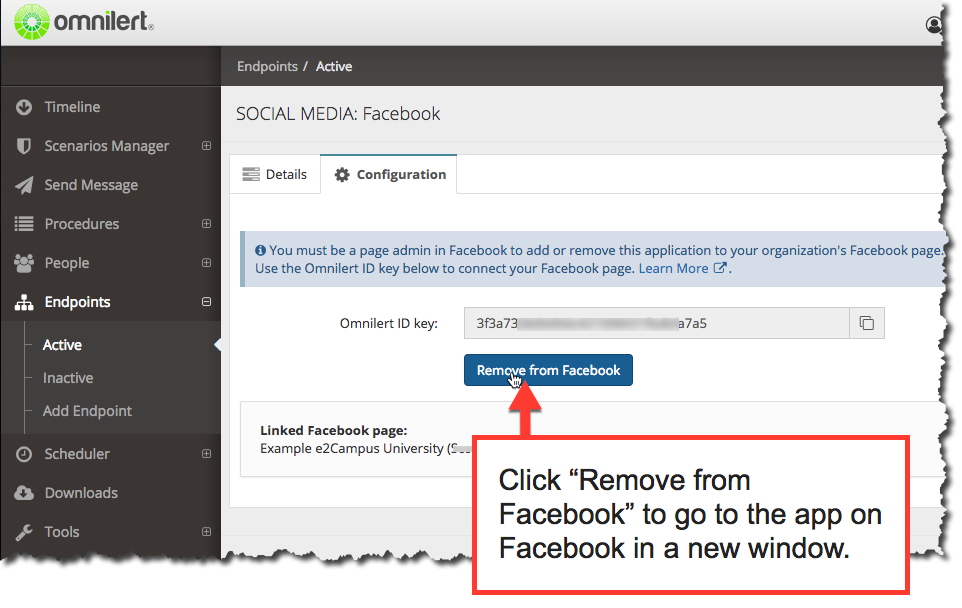The width and height of the screenshot is (962, 608).
Task: Expand the Scenarios Manager submenu
Action: (206, 146)
